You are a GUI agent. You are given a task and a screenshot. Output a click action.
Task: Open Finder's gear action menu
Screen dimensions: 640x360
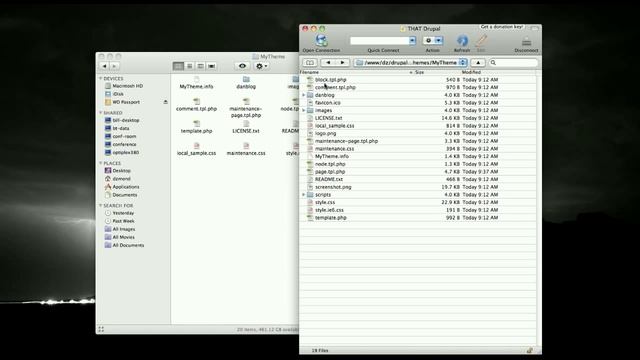coord(261,66)
